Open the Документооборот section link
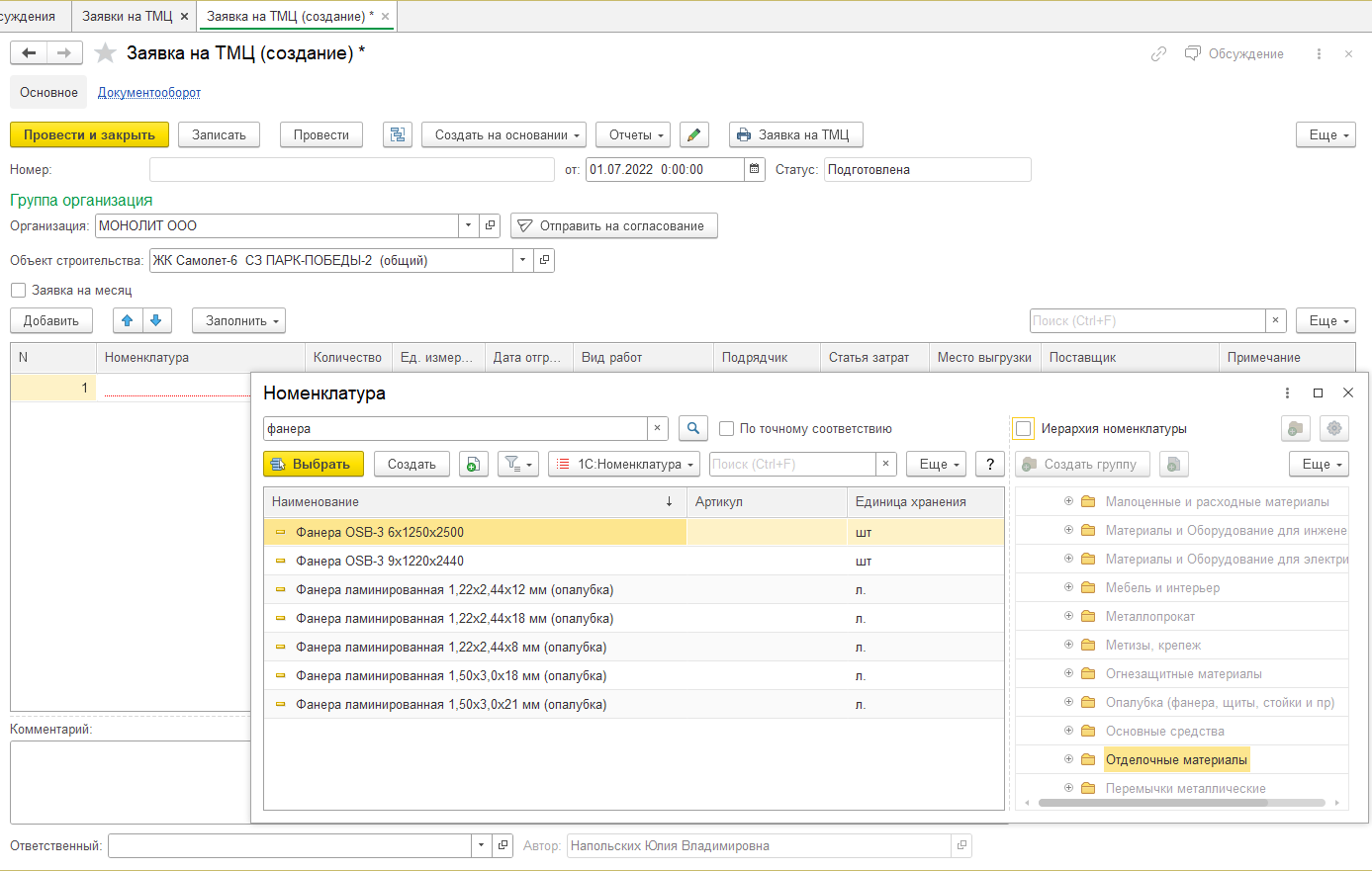The image size is (1372, 871). point(148,93)
